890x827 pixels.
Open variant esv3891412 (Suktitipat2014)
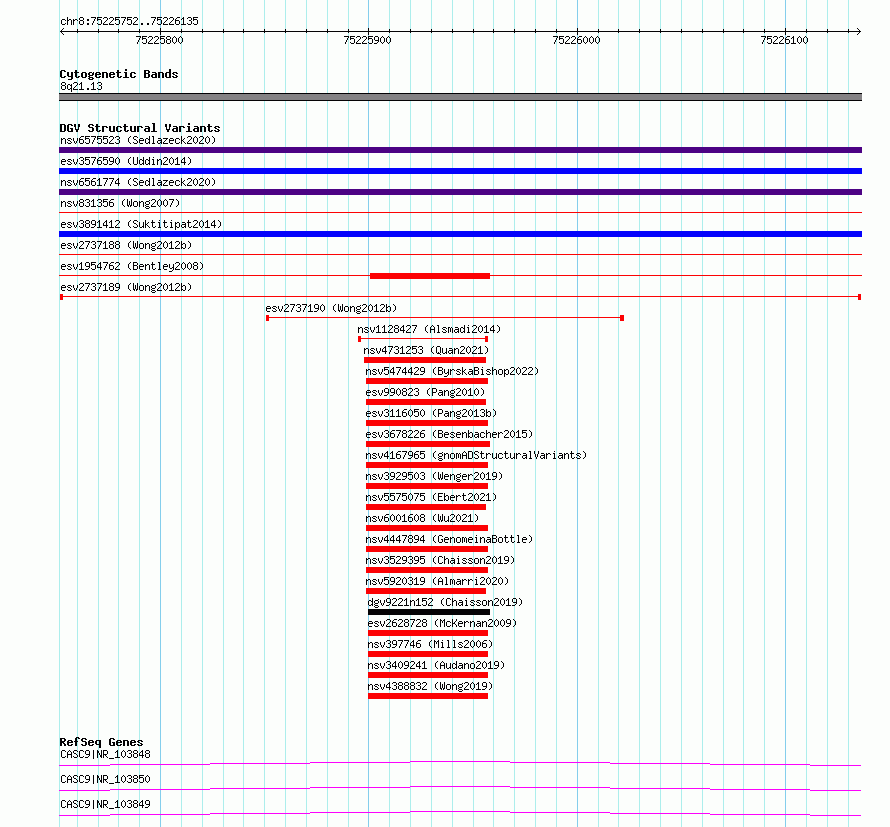141,224
